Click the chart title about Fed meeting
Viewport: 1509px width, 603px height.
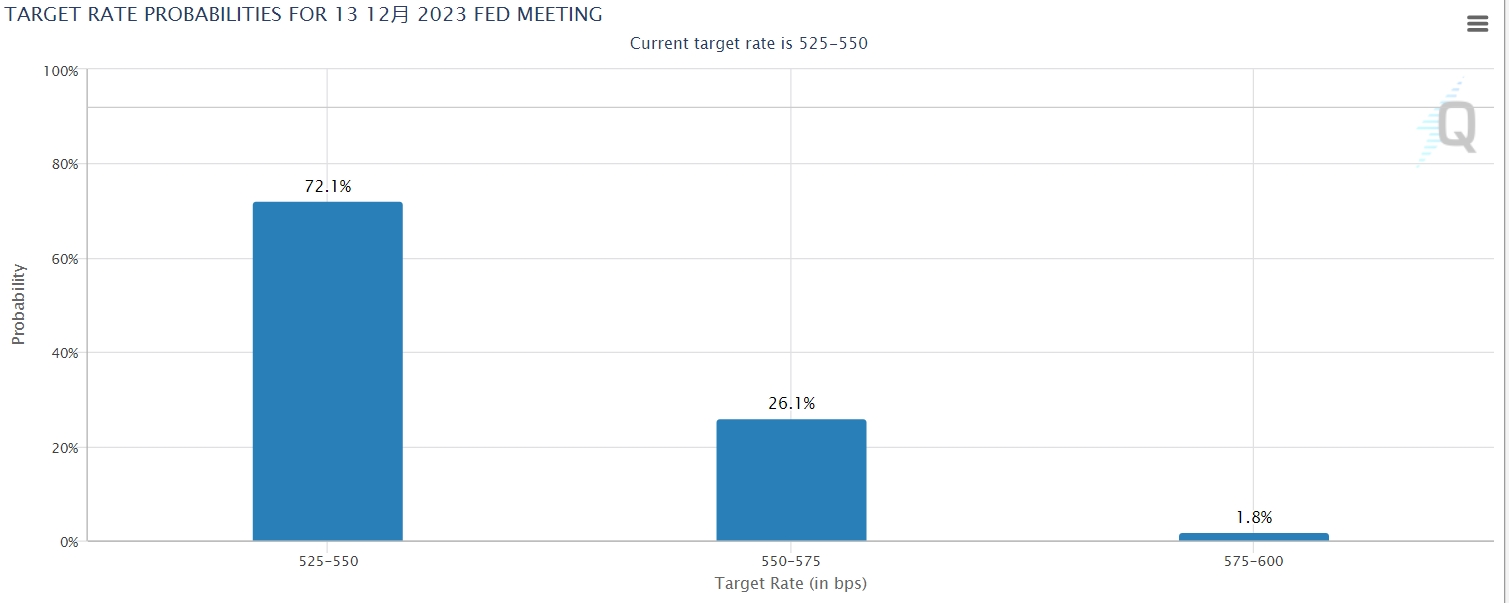click(x=304, y=14)
